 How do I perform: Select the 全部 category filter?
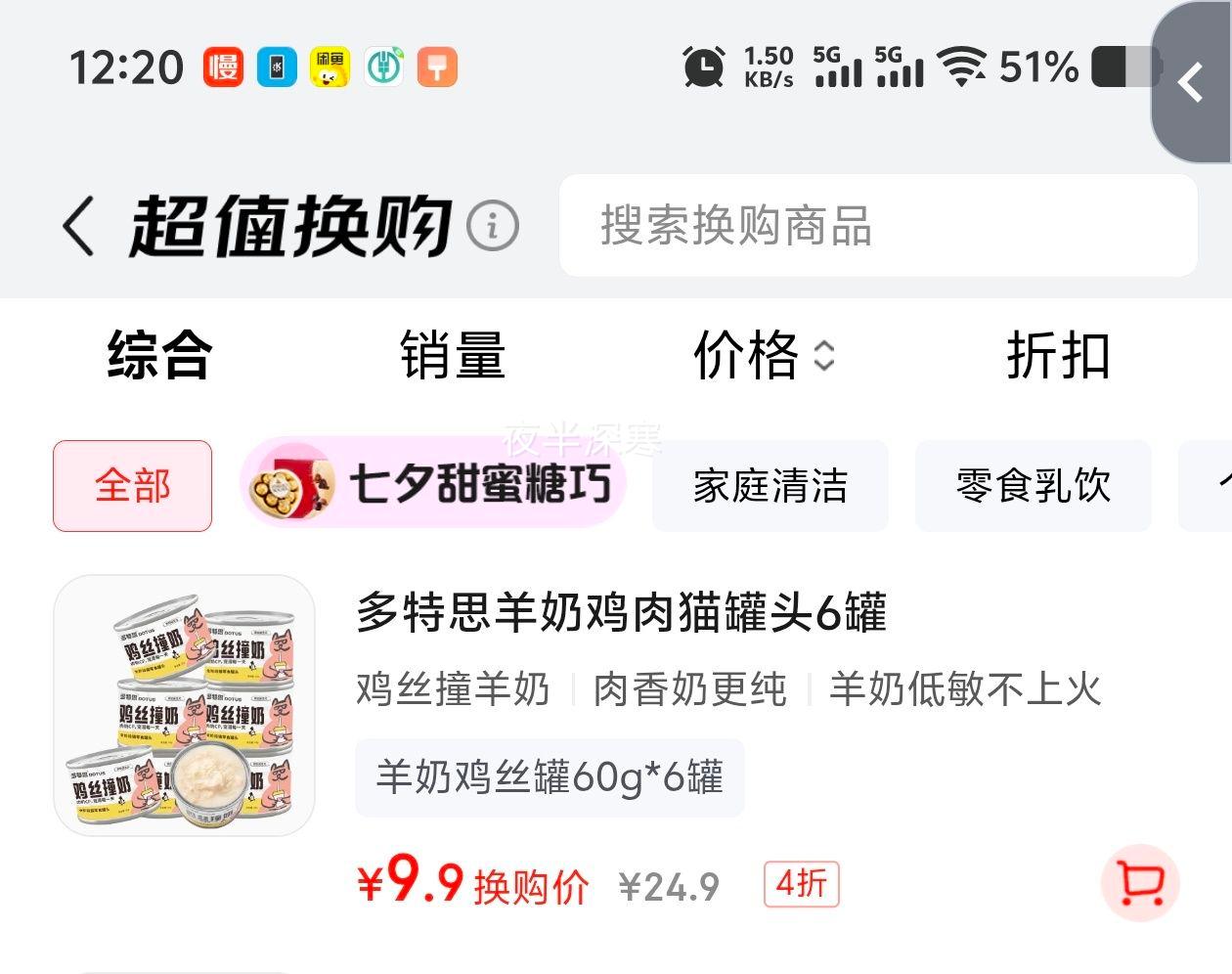[132, 486]
